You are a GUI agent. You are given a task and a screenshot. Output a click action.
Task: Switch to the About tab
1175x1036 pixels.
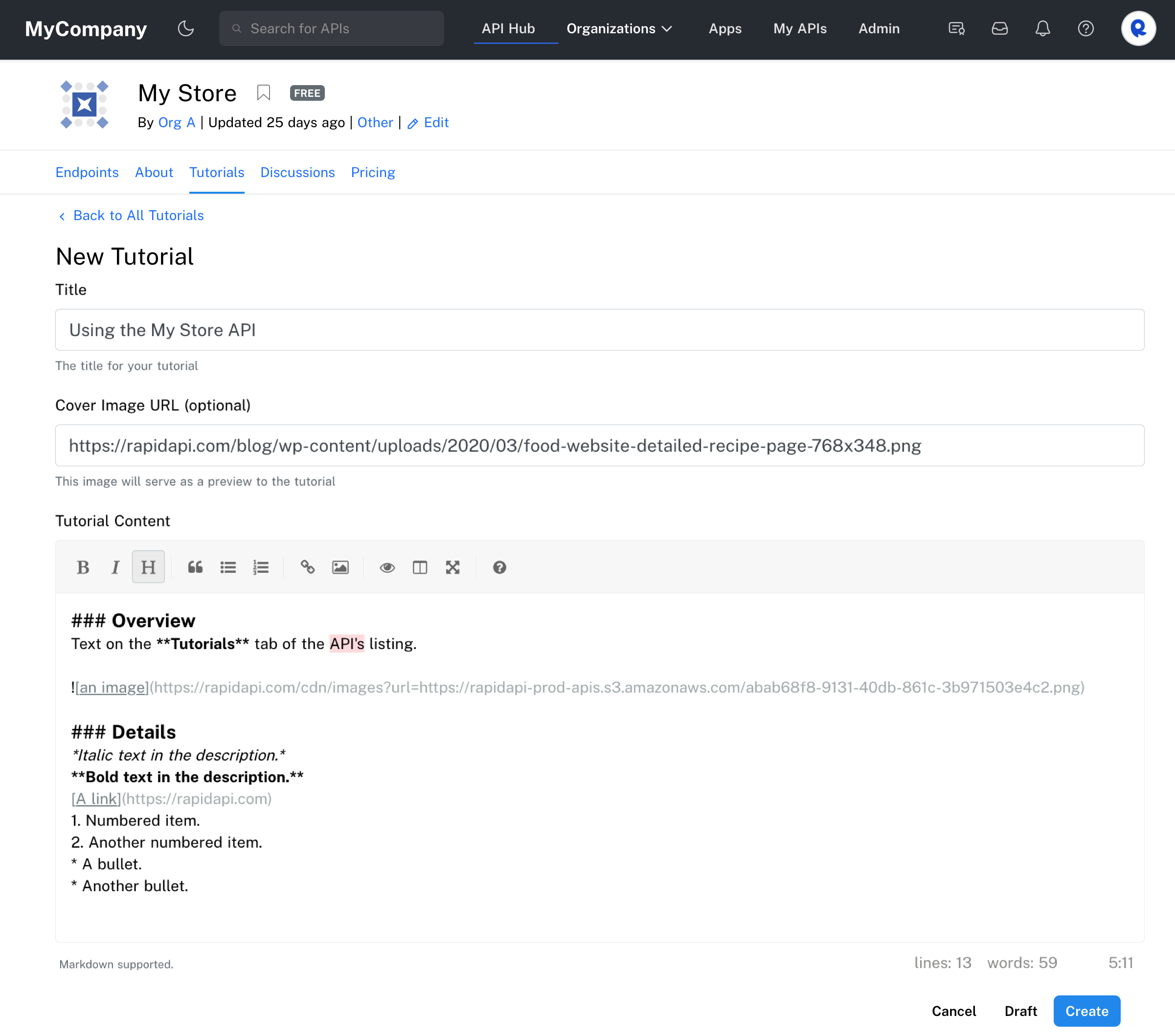pos(154,173)
